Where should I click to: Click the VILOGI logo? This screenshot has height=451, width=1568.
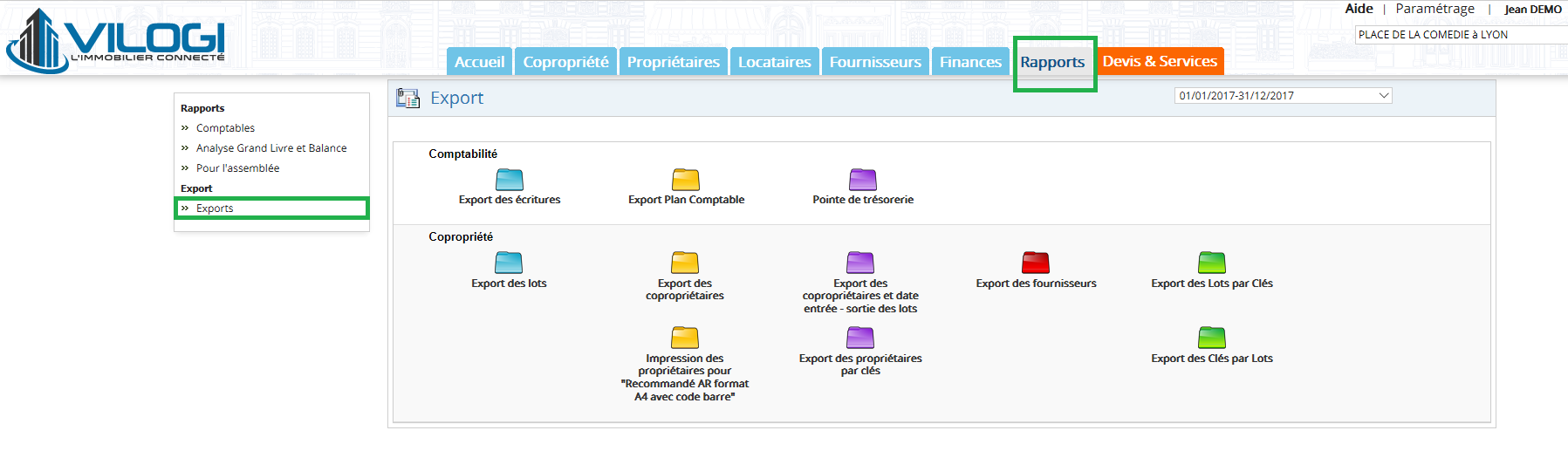116,40
